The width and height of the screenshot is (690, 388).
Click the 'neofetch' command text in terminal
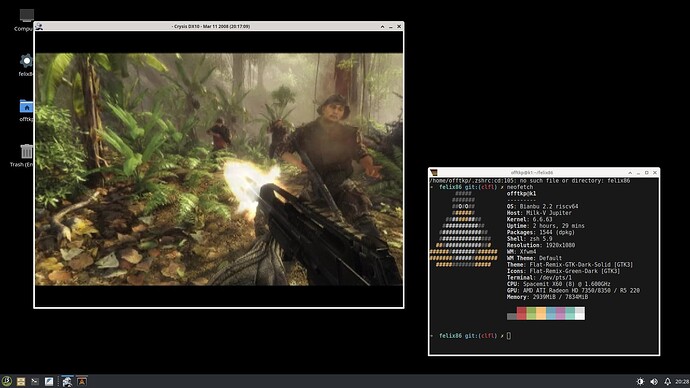(520, 187)
